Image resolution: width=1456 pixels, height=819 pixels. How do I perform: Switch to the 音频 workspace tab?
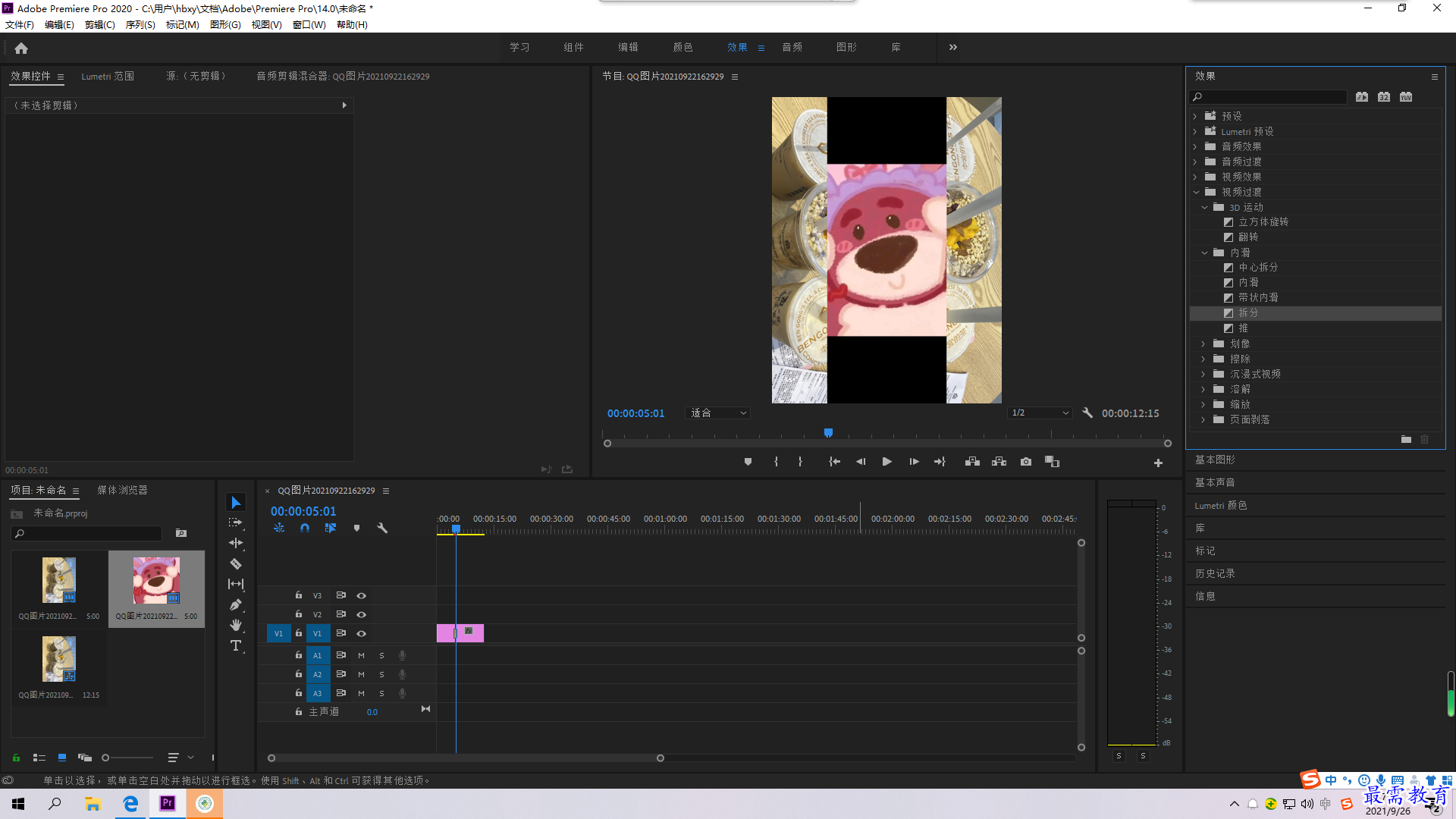[792, 47]
